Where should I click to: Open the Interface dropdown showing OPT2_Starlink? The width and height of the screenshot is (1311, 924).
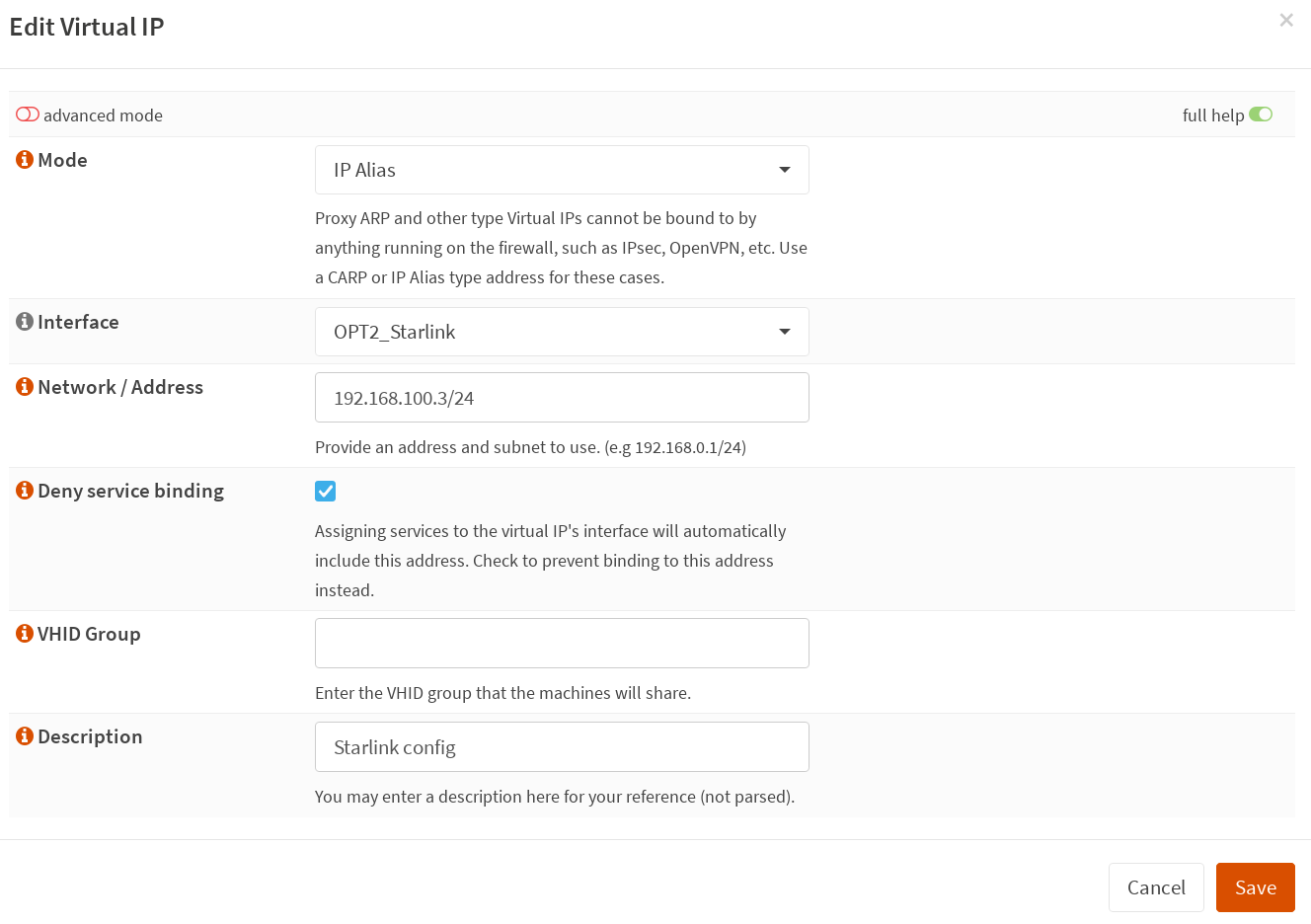click(x=562, y=332)
